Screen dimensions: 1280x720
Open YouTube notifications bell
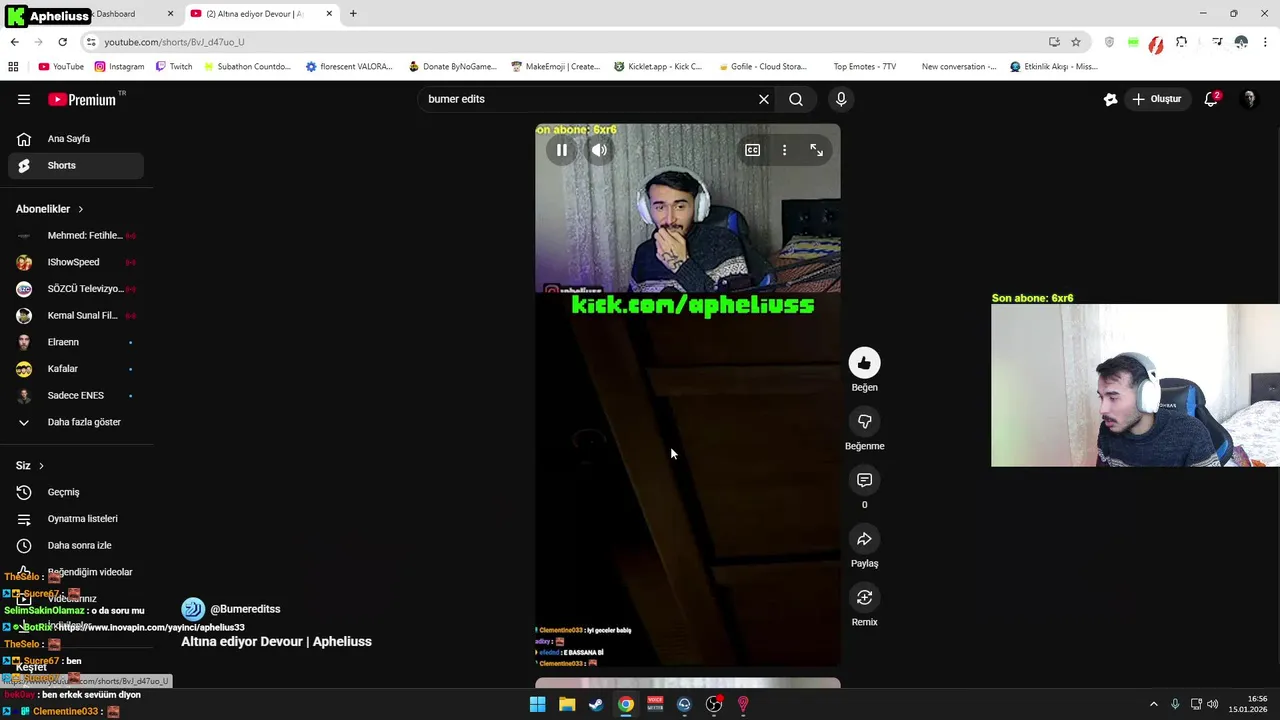coord(1211,99)
